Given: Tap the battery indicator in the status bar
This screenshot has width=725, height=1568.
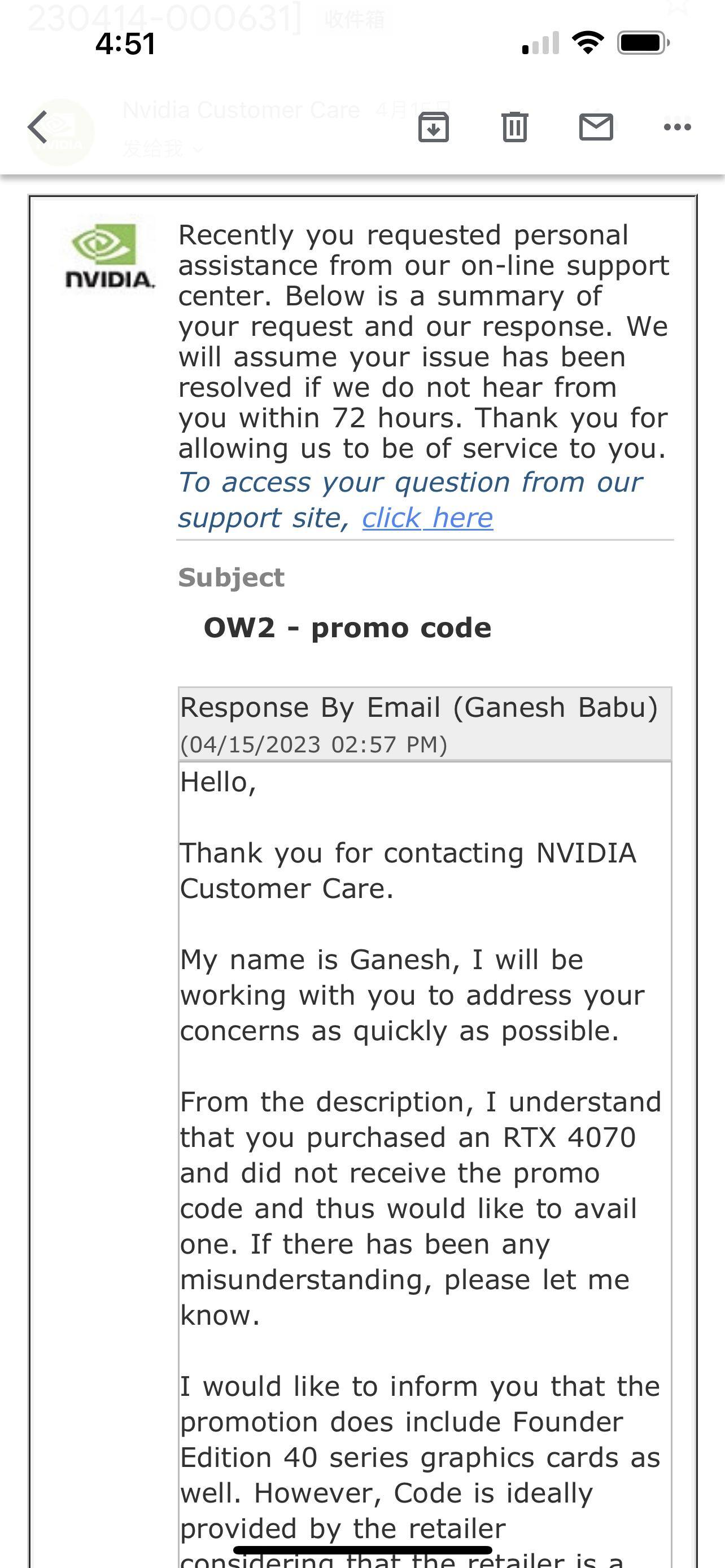Looking at the screenshot, I should pos(642,42).
